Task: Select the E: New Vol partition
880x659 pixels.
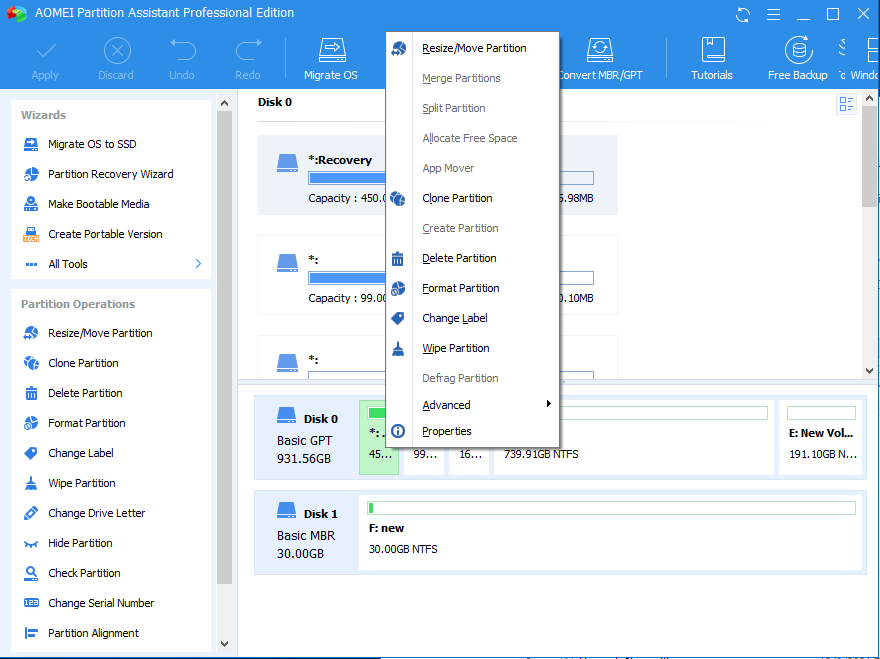Action: coord(821,437)
